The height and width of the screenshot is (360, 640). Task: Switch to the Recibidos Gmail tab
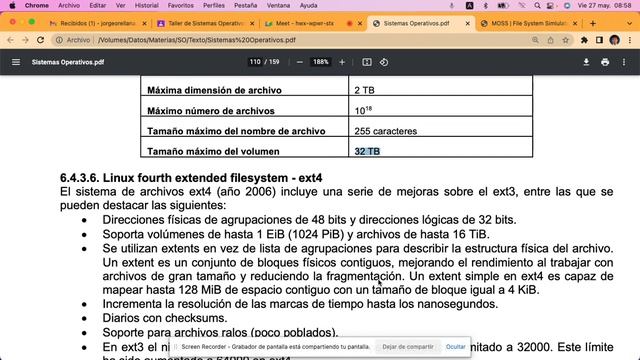pyautogui.click(x=98, y=24)
